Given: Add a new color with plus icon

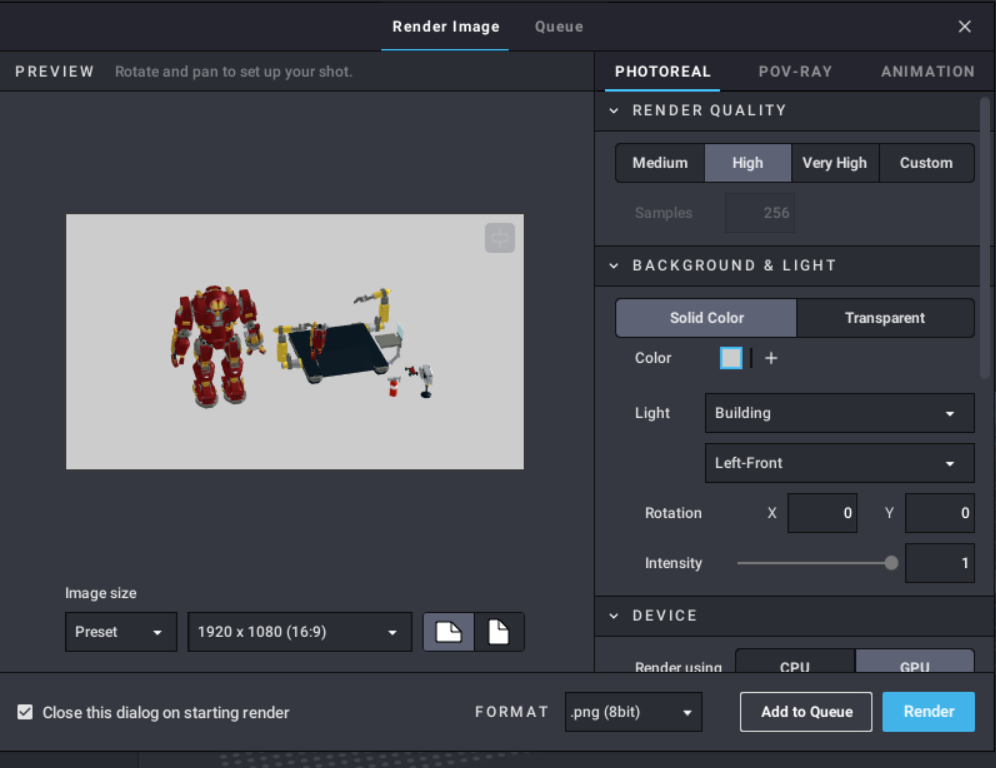Looking at the screenshot, I should pos(771,358).
